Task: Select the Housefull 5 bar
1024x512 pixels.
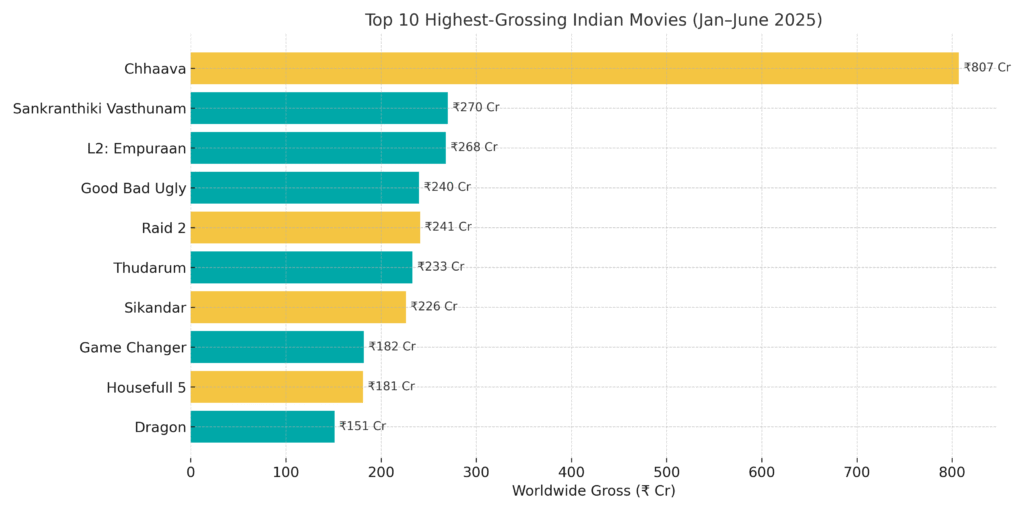Action: pyautogui.click(x=277, y=387)
